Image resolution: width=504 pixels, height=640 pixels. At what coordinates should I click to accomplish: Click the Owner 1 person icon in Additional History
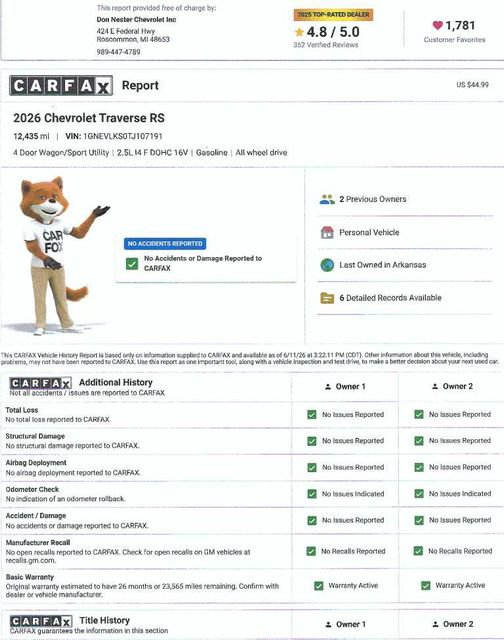coord(328,387)
